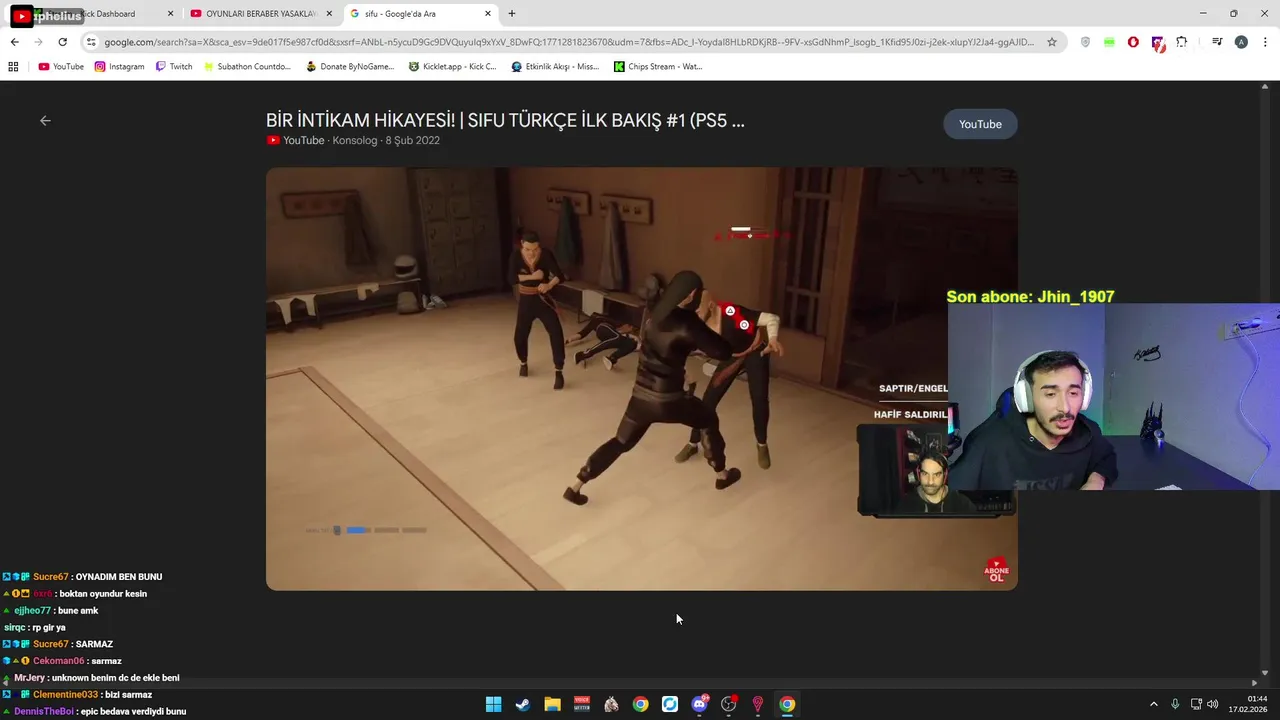Open the horse icon app in taskbar
Image resolution: width=1280 pixels, height=720 pixels.
pos(611,704)
